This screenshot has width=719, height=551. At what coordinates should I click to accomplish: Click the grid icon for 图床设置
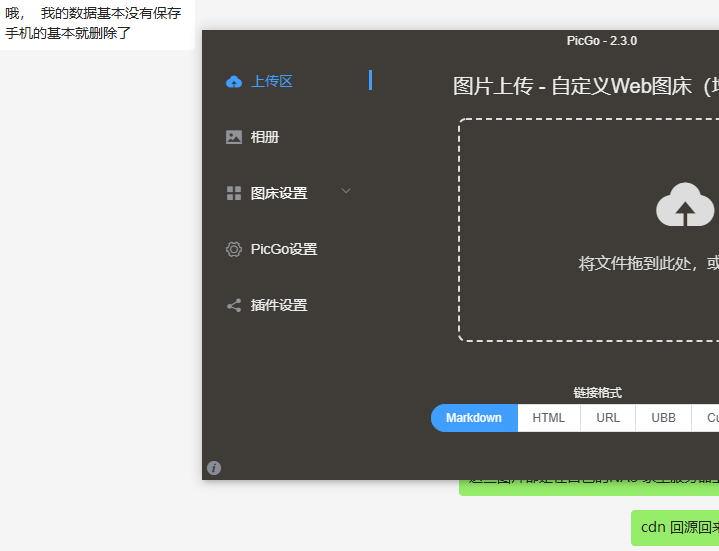click(x=234, y=193)
